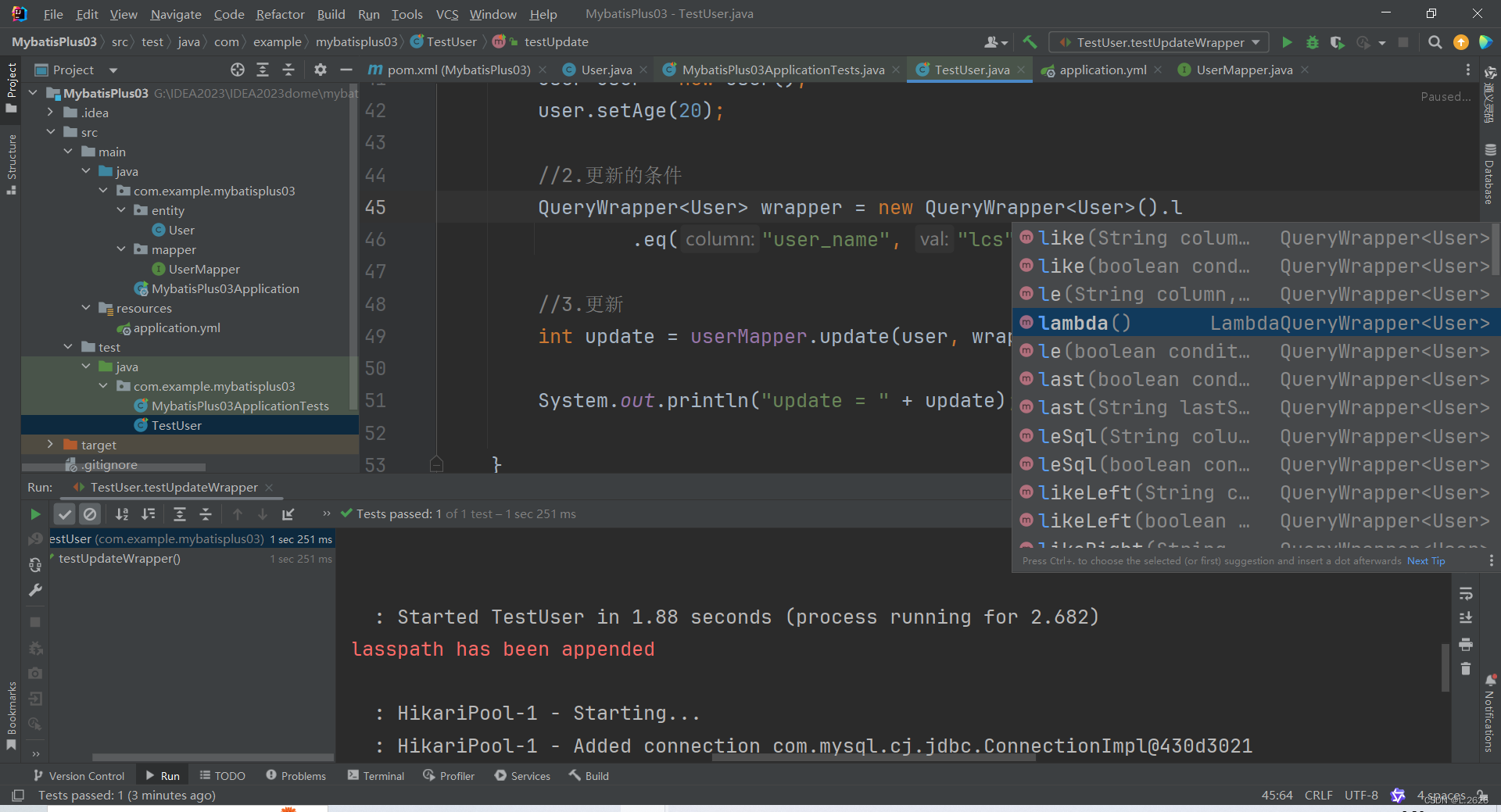Clear console with trash icon
The height and width of the screenshot is (812, 1501).
coord(1466,669)
